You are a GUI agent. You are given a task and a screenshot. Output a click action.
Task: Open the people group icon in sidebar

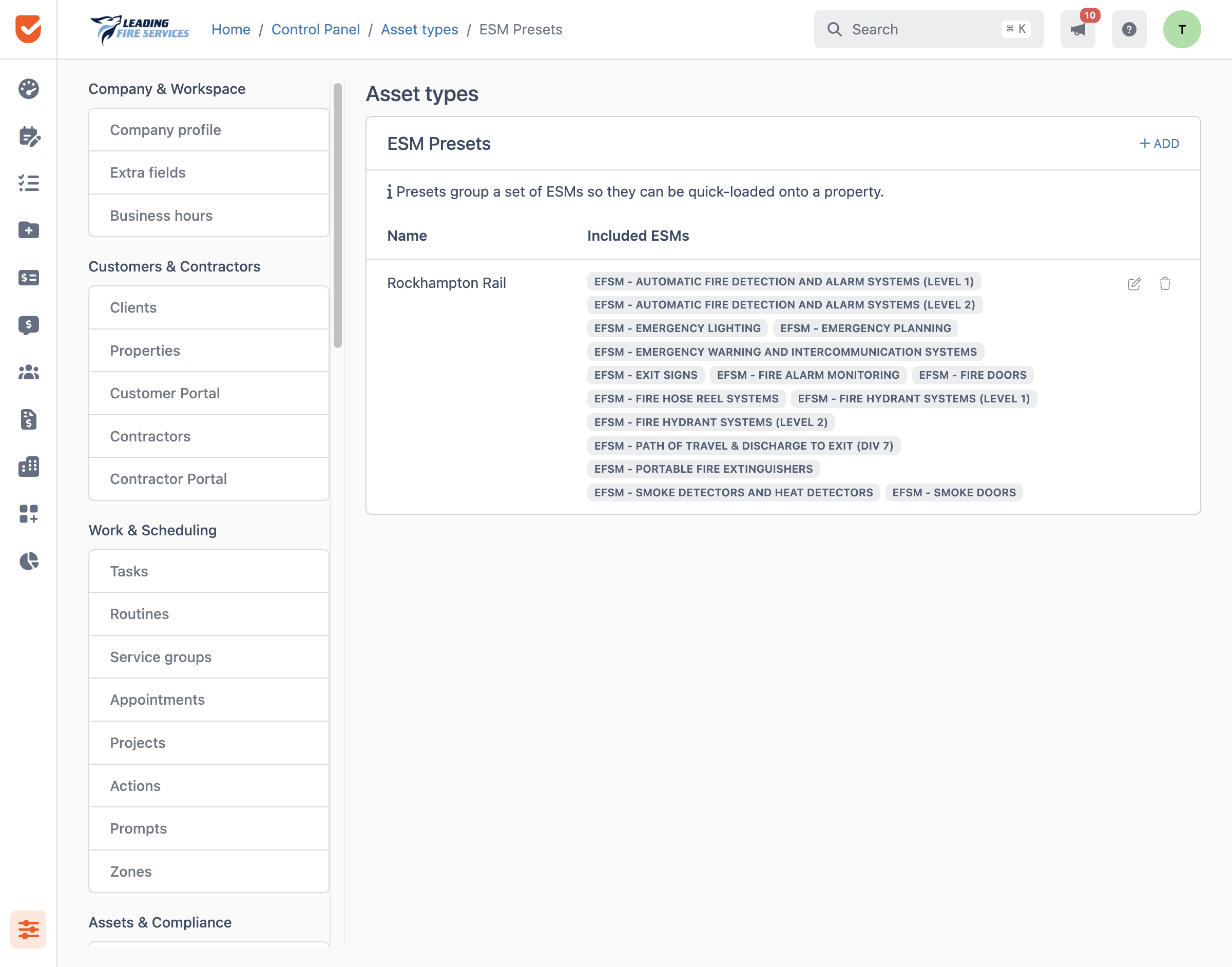click(28, 372)
